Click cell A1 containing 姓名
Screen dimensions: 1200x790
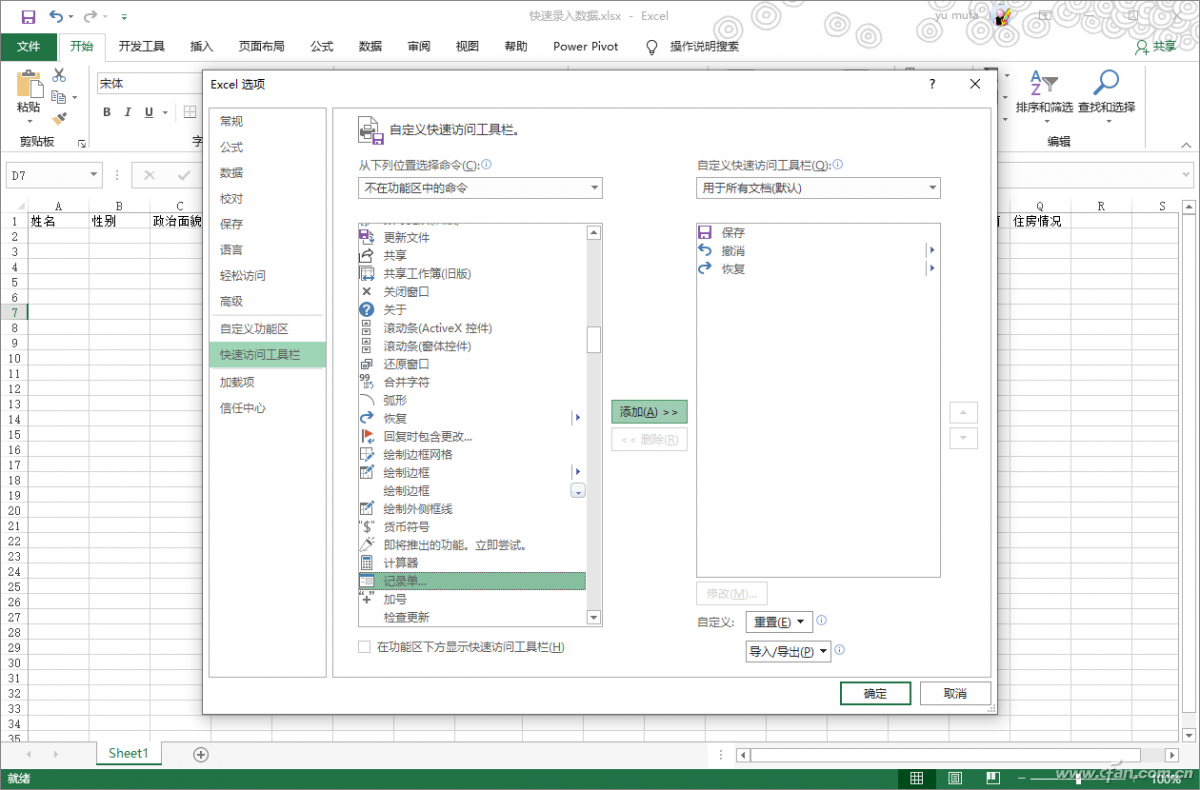click(58, 221)
